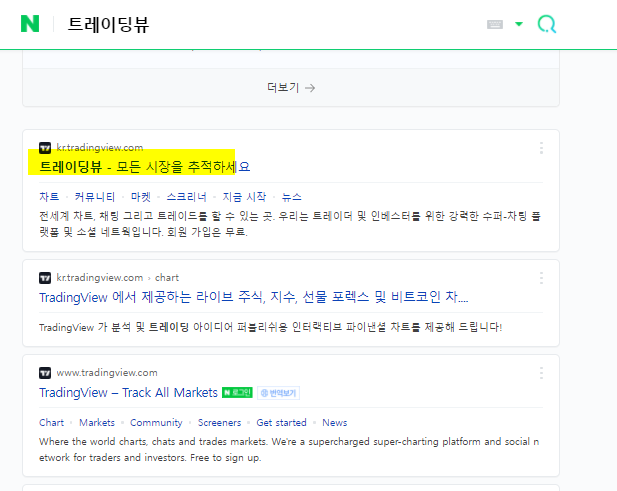Click favicon of kr.tradingview.com chart result
Screen dimensions: 617x491
[45, 278]
